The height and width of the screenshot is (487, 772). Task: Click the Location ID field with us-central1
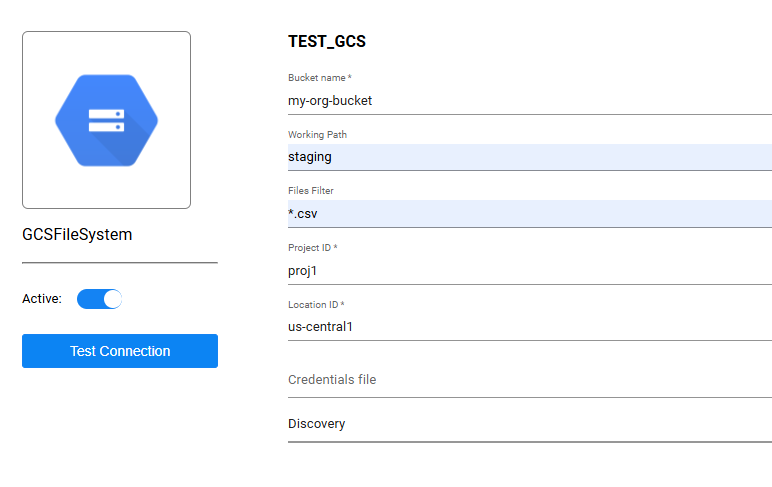529,326
